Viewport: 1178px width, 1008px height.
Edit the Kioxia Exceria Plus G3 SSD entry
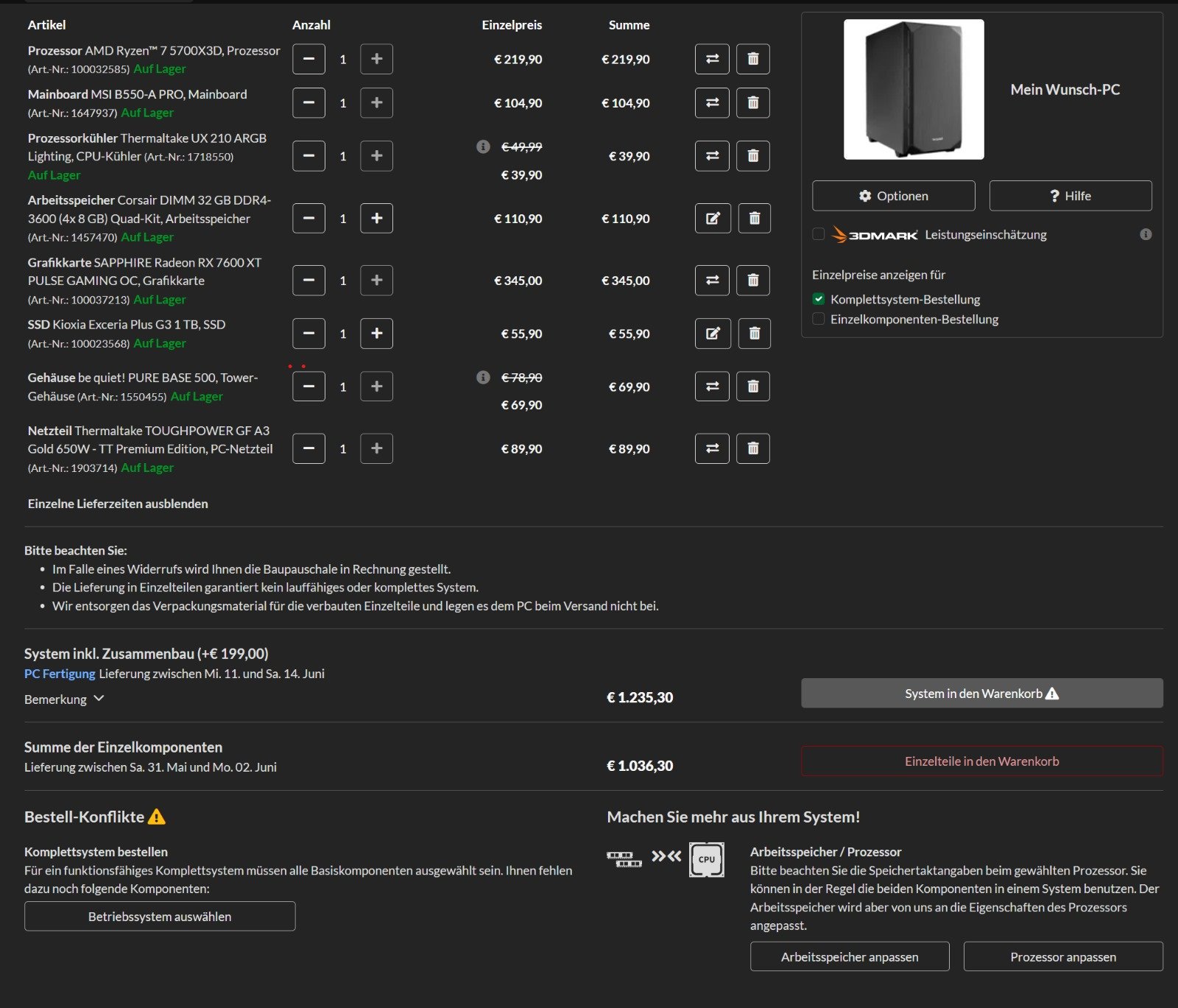pyautogui.click(x=713, y=334)
